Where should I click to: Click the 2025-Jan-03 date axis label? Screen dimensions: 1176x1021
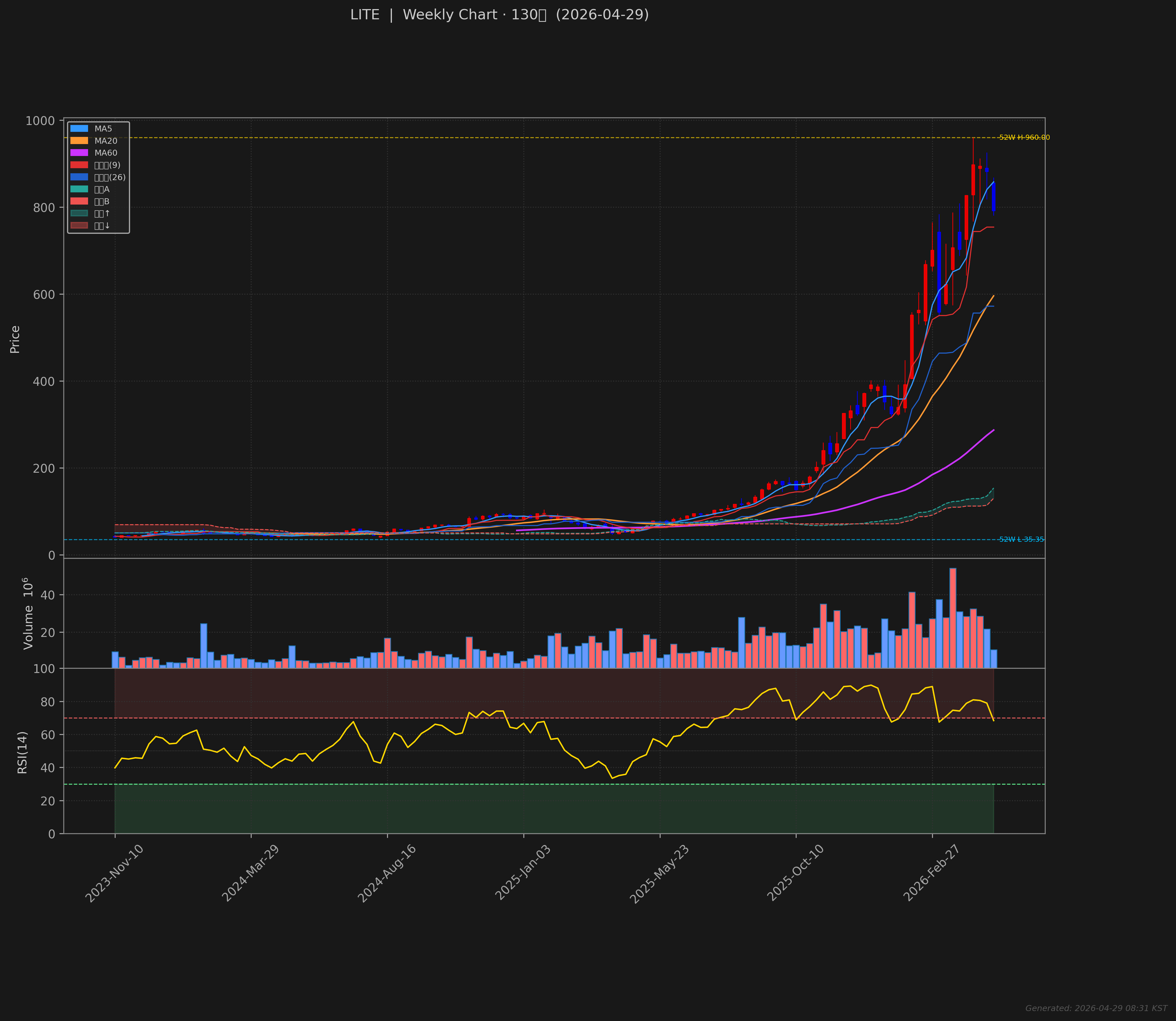(x=523, y=873)
